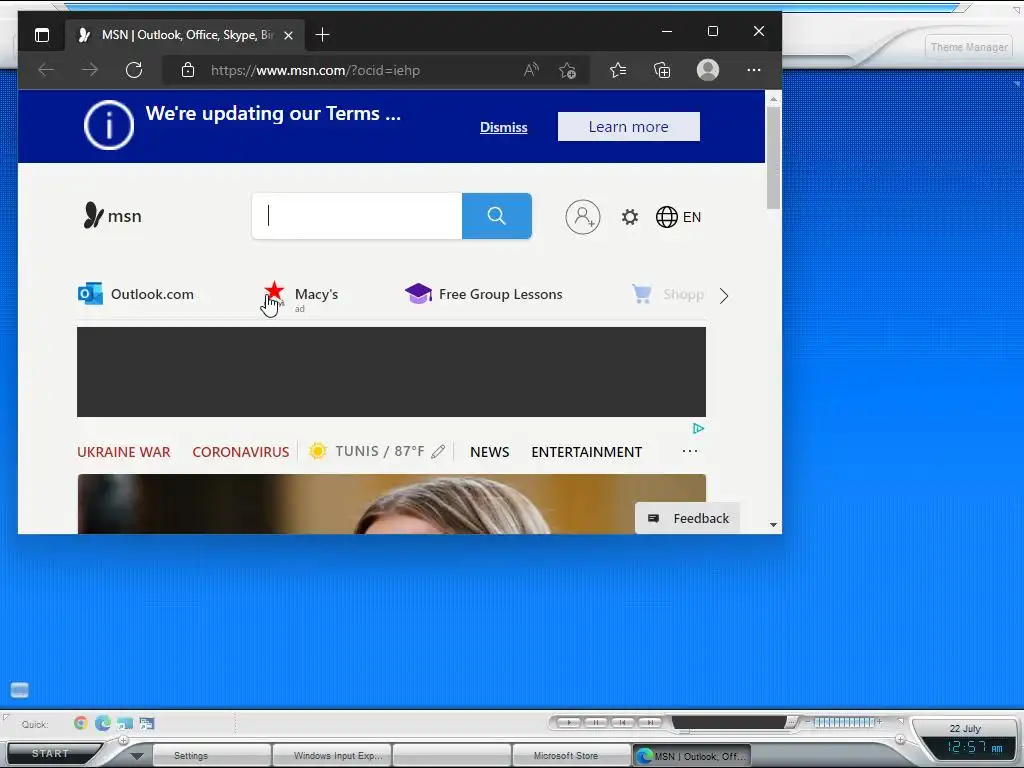1024x768 pixels.
Task: Show more shortcuts with right chevron
Action: 724,296
